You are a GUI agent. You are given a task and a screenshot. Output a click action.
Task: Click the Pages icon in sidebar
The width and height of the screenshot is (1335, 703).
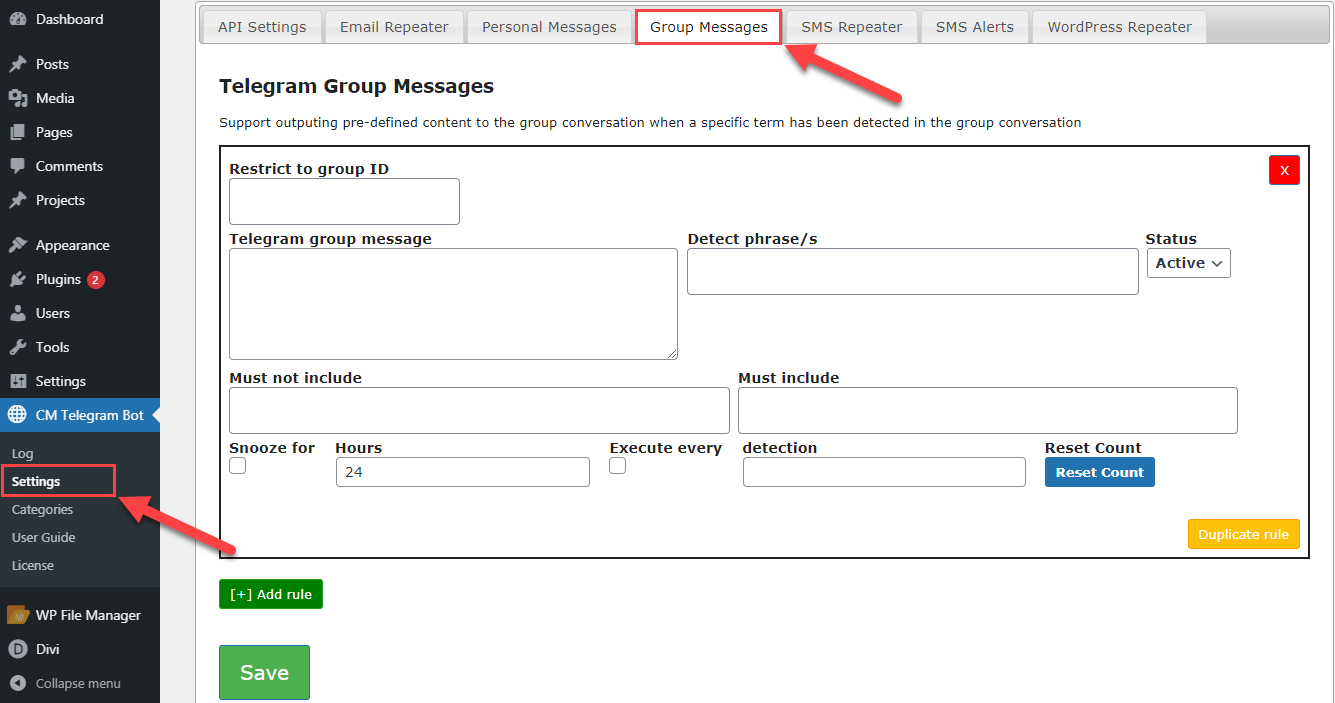click(x=18, y=132)
